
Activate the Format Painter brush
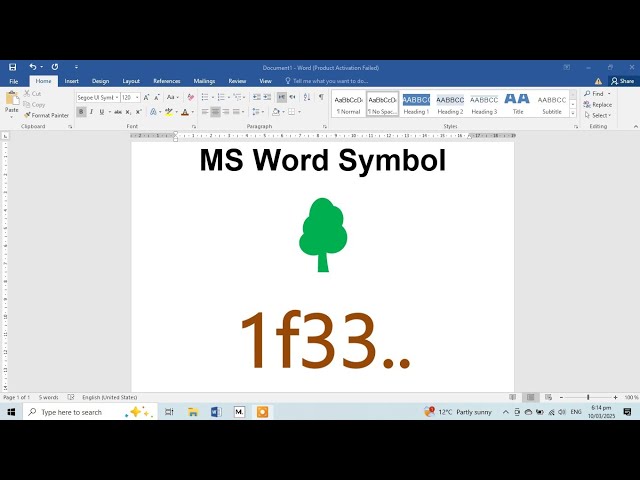pyautogui.click(x=27, y=116)
